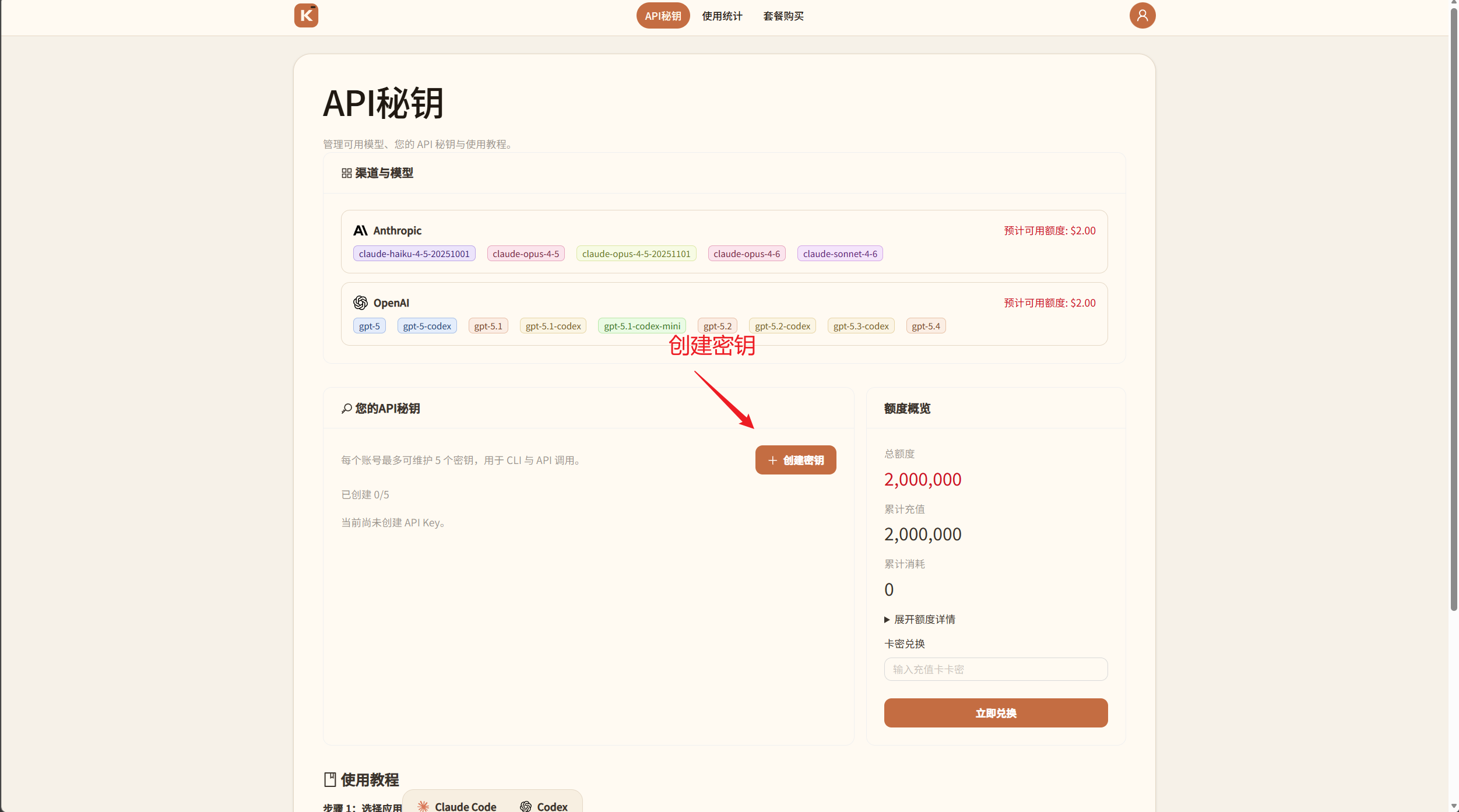Viewport: 1459px width, 812px height.
Task: Click the API秘钥 navigation pill
Action: point(663,16)
